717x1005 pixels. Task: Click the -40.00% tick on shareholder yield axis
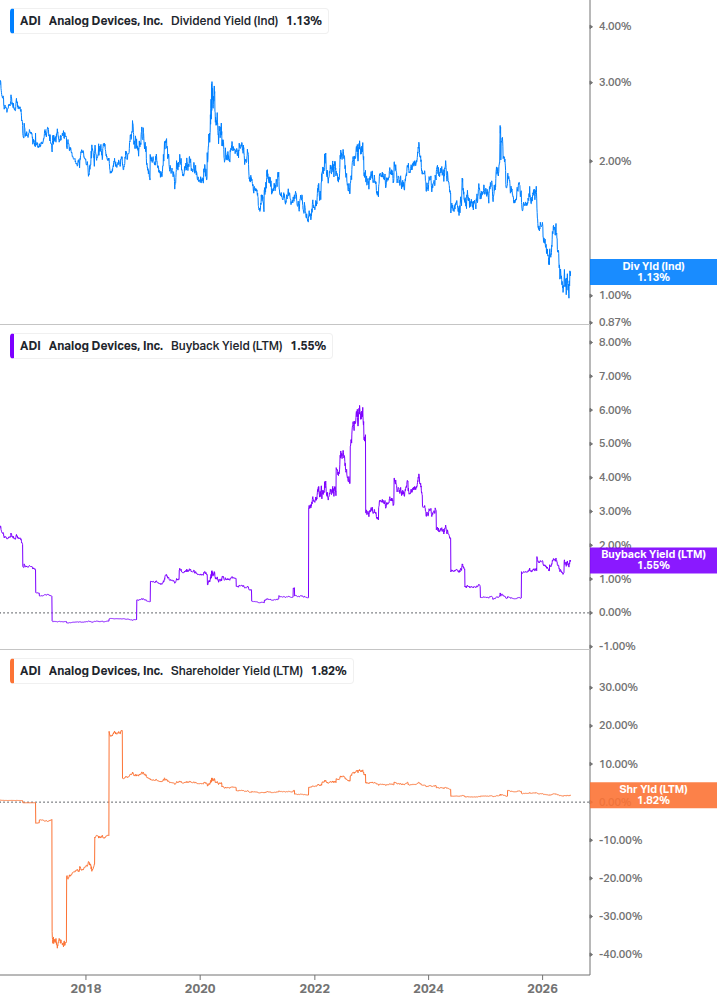click(620, 954)
